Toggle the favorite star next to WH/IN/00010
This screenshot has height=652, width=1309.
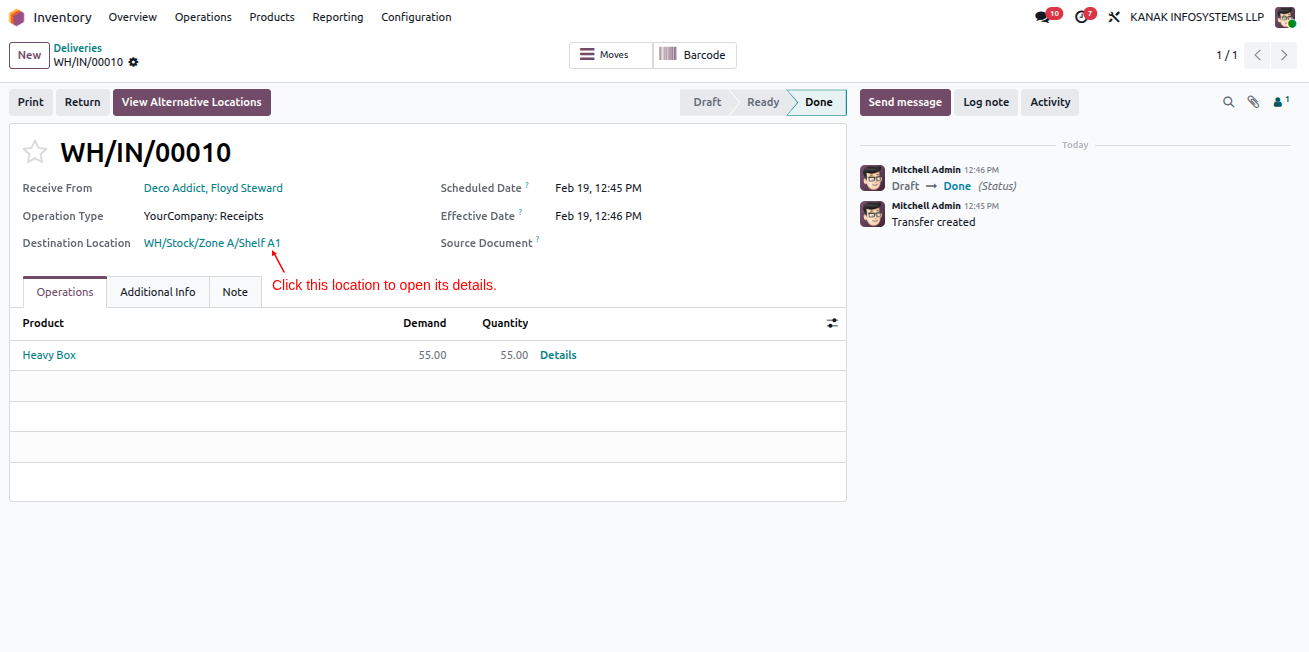coord(35,152)
